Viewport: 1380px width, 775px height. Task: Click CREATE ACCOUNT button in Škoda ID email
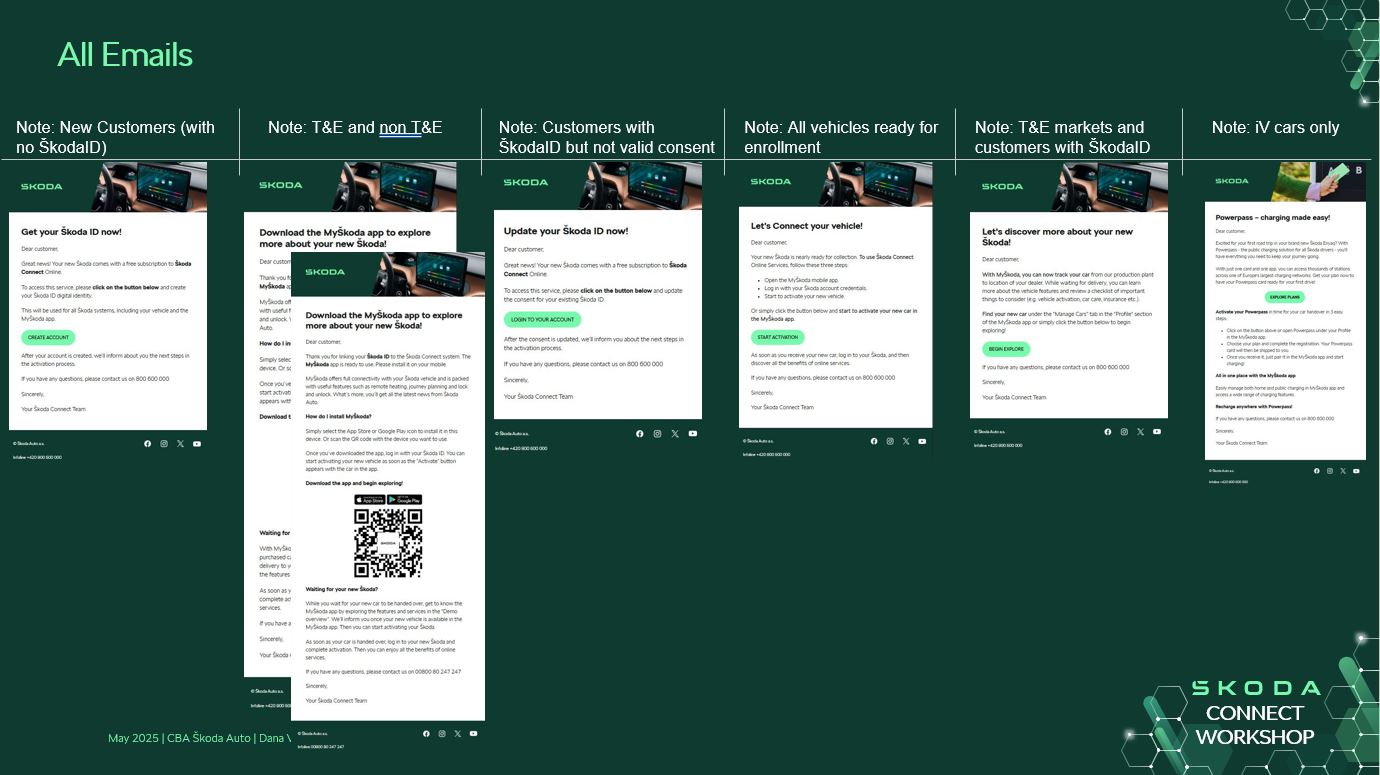click(x=48, y=338)
